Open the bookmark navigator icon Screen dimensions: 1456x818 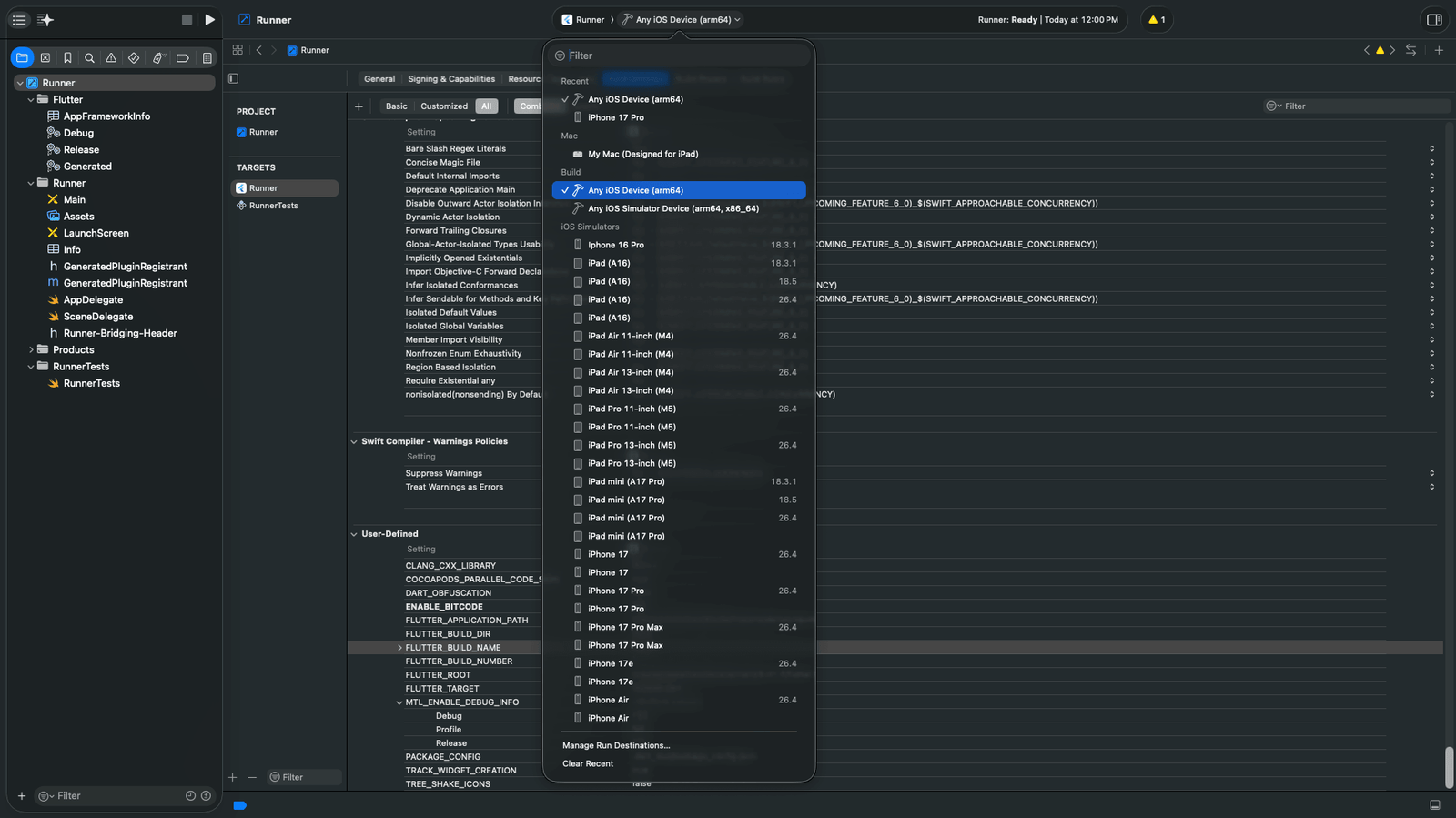click(67, 57)
